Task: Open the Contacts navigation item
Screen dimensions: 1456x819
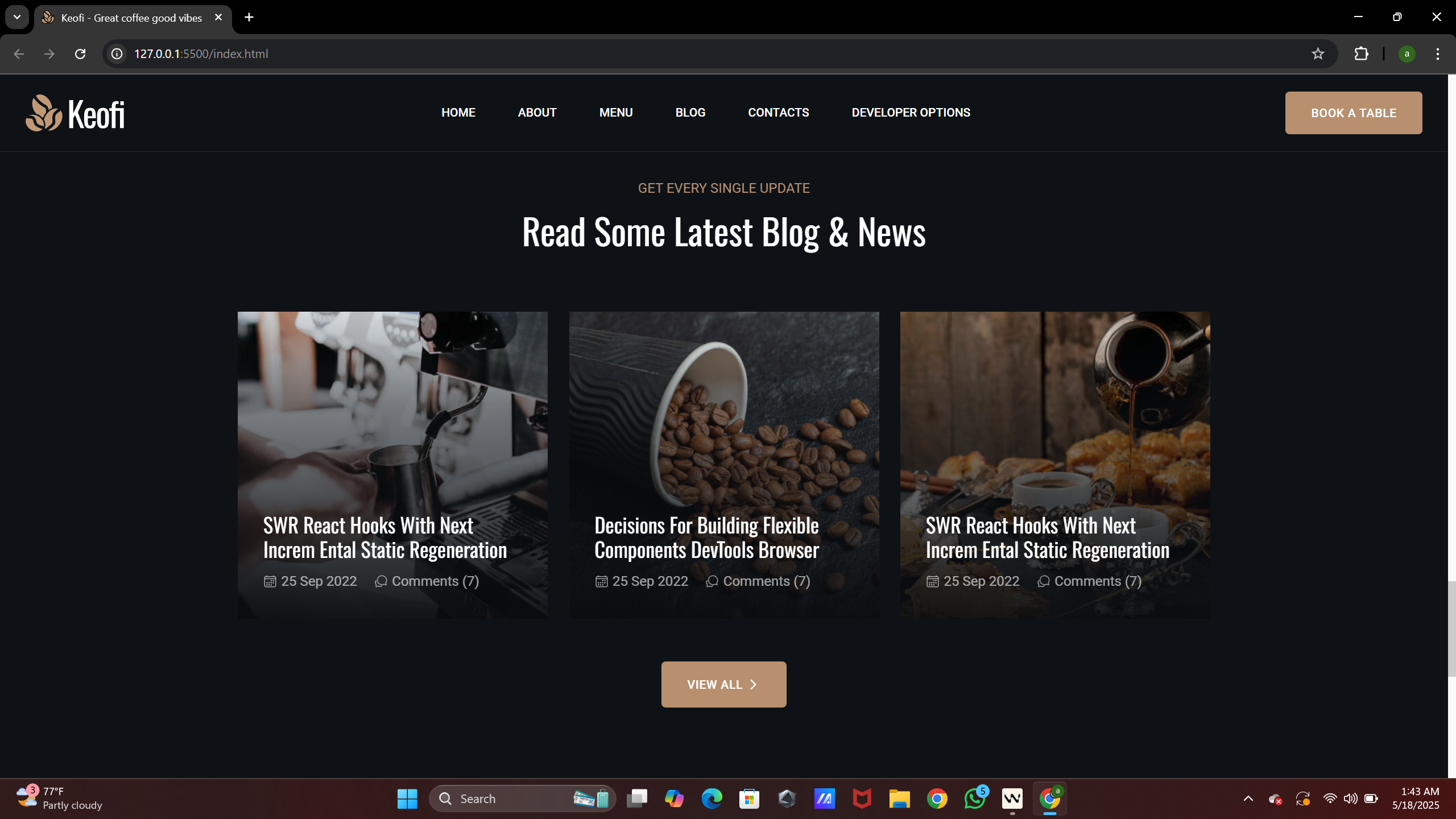Action: [x=778, y=113]
